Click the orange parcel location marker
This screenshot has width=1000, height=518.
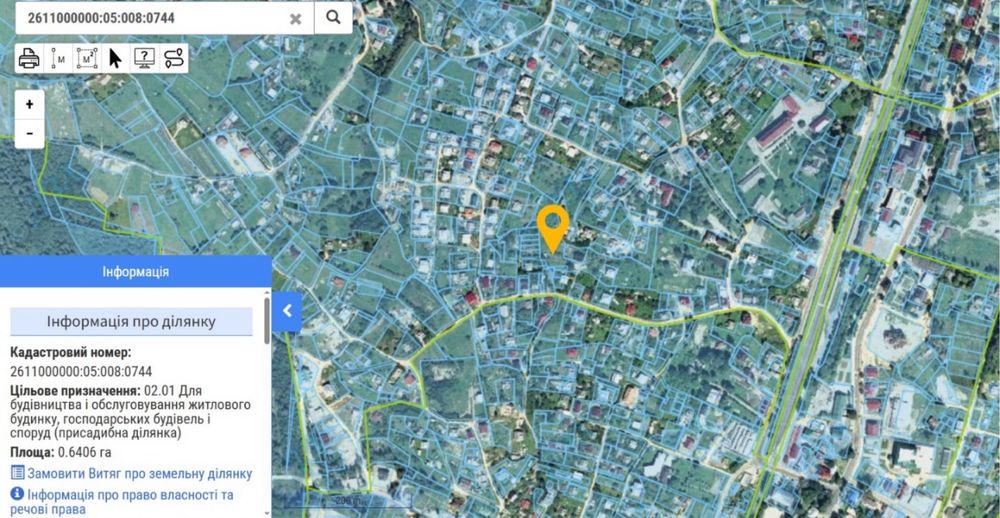pos(553,228)
